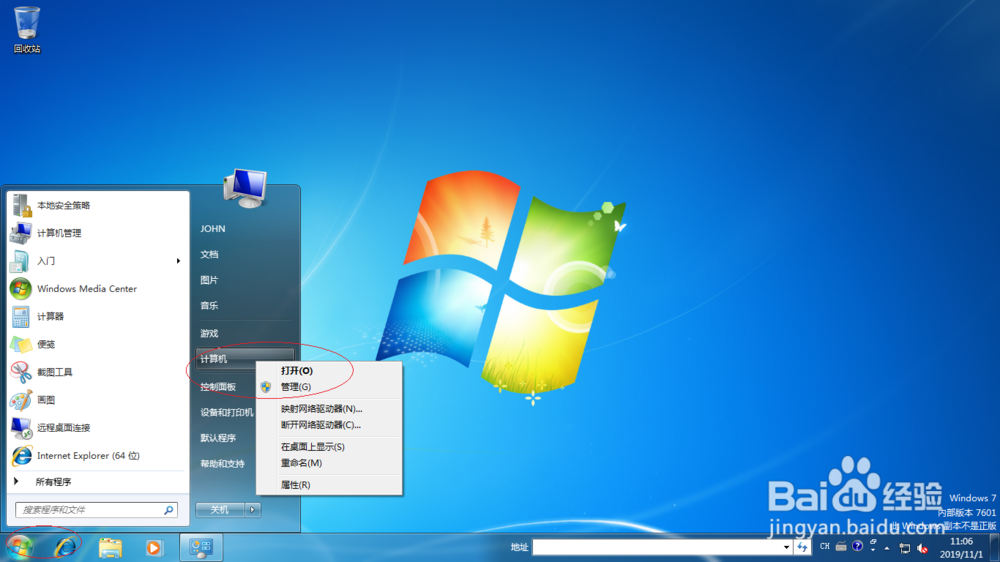The height and width of the screenshot is (562, 1000).
Task: Open the Control Panel taskbar window icon
Action: 201,547
